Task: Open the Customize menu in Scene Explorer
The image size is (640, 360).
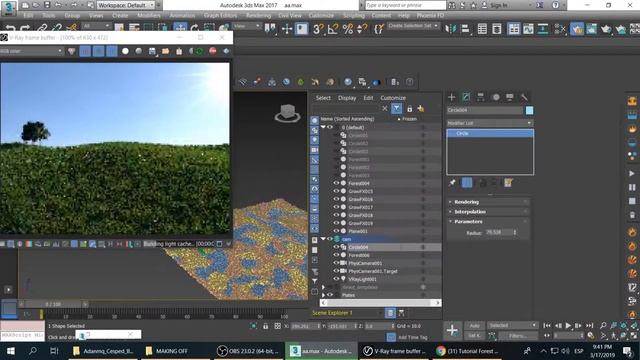Action: click(x=393, y=98)
